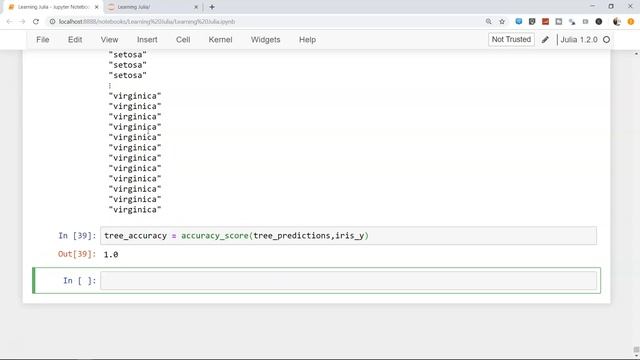Click the orange circle icon at toolbar end
The image size is (640, 360).
click(x=631, y=22)
